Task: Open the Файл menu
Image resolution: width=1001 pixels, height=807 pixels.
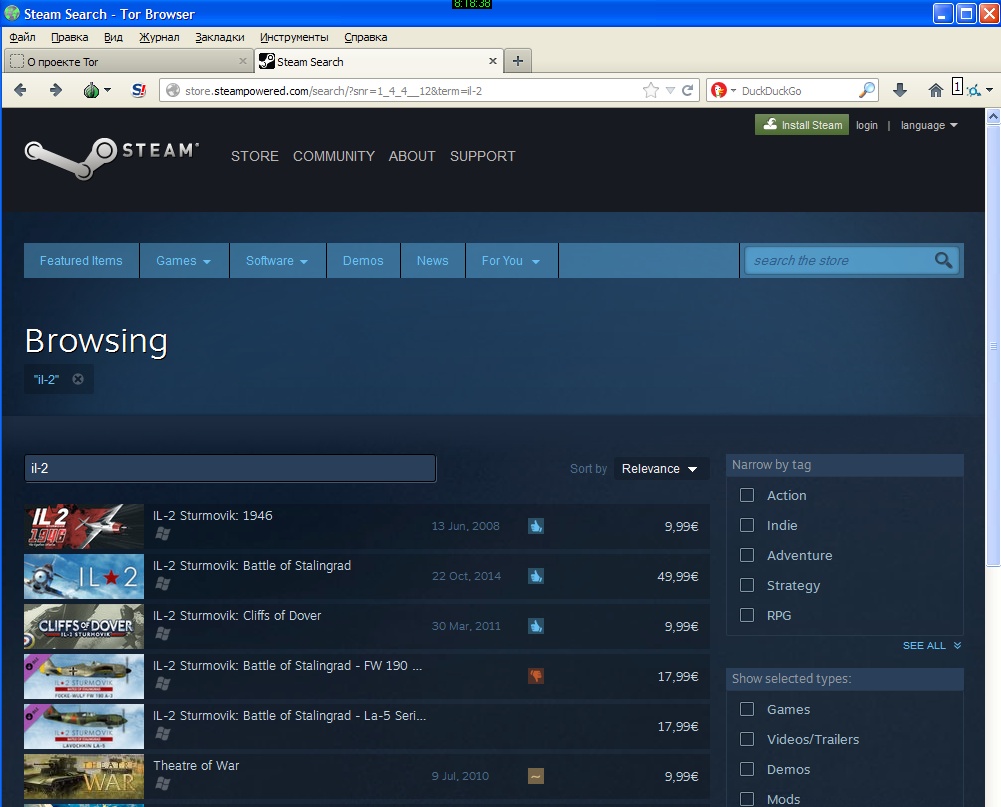Action: point(22,37)
